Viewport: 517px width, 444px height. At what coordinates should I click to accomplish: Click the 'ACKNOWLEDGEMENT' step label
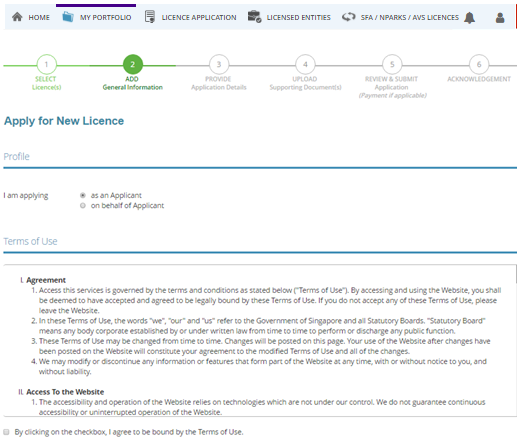[x=479, y=79]
